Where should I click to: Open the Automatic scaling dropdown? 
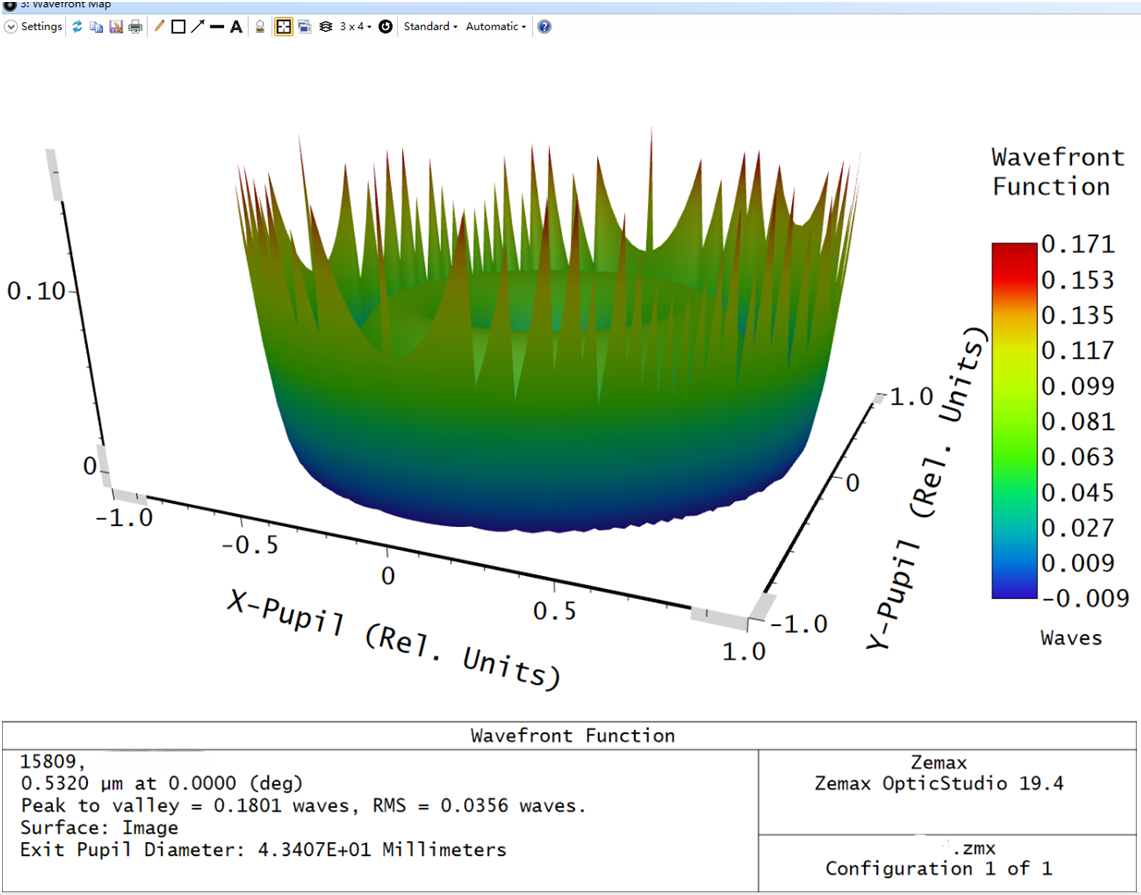point(495,27)
